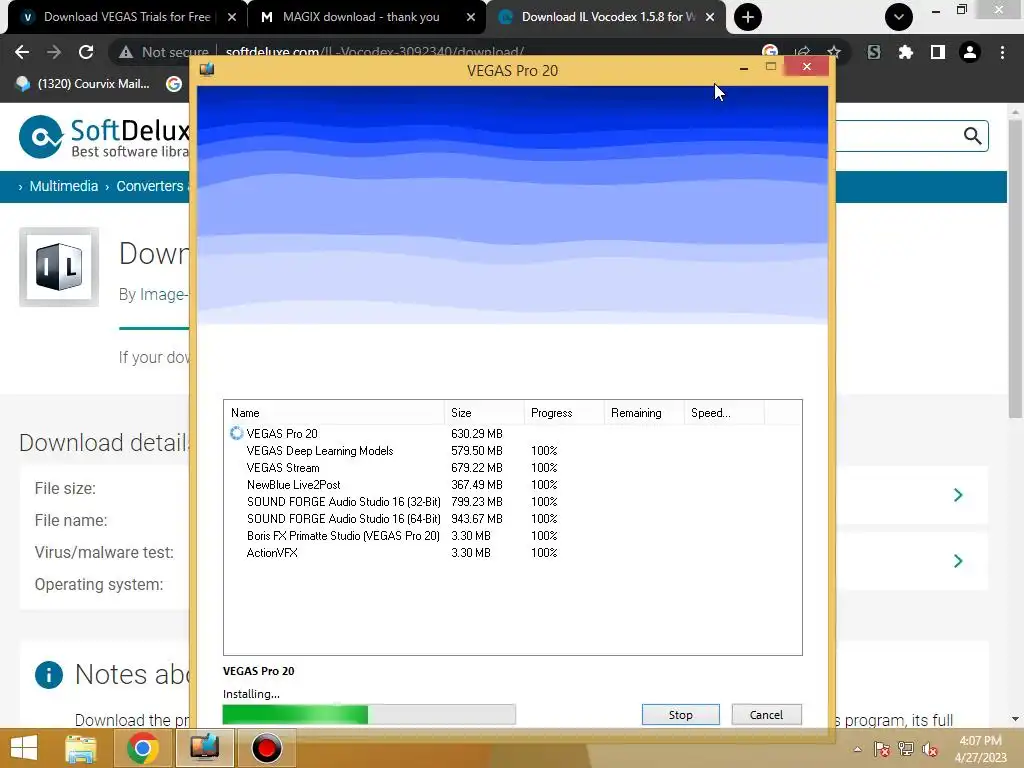Viewport: 1024px width, 768px height.
Task: Close the Download VEGAS Trials tab
Action: pyautogui.click(x=232, y=17)
